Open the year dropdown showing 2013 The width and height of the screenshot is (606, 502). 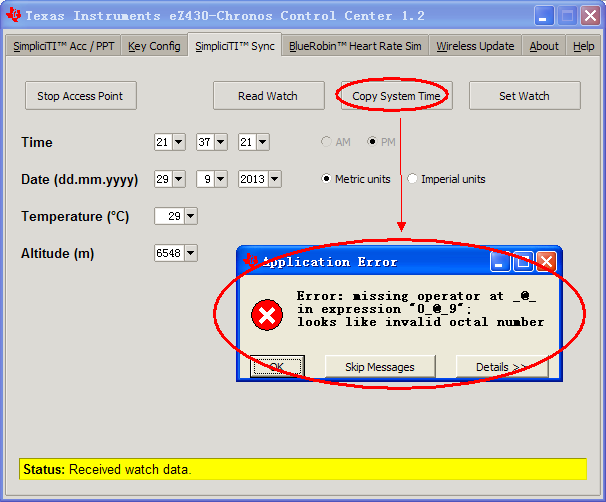[x=275, y=179]
